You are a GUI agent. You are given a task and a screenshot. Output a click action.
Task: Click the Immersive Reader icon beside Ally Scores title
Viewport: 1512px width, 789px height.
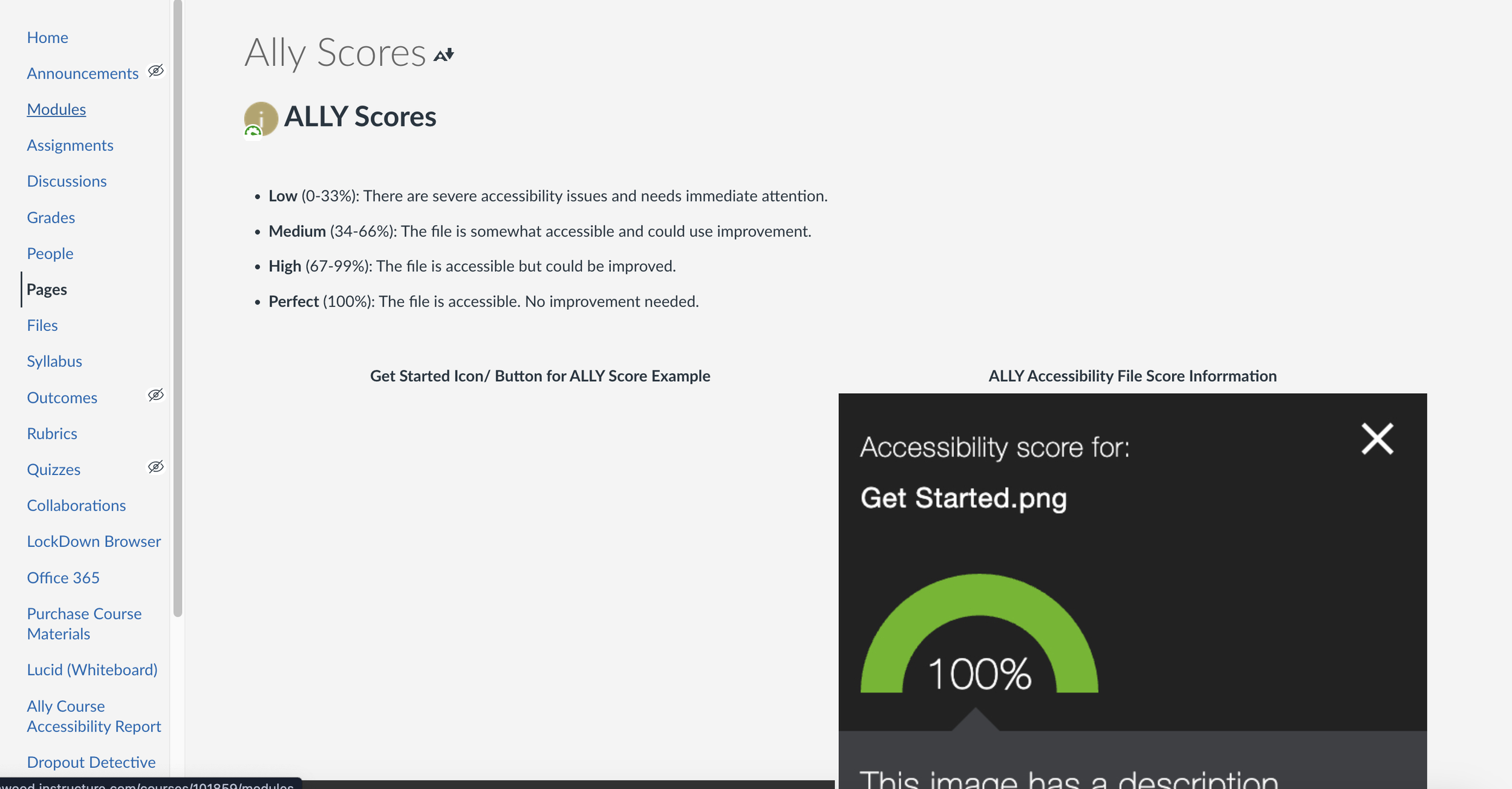tap(444, 55)
